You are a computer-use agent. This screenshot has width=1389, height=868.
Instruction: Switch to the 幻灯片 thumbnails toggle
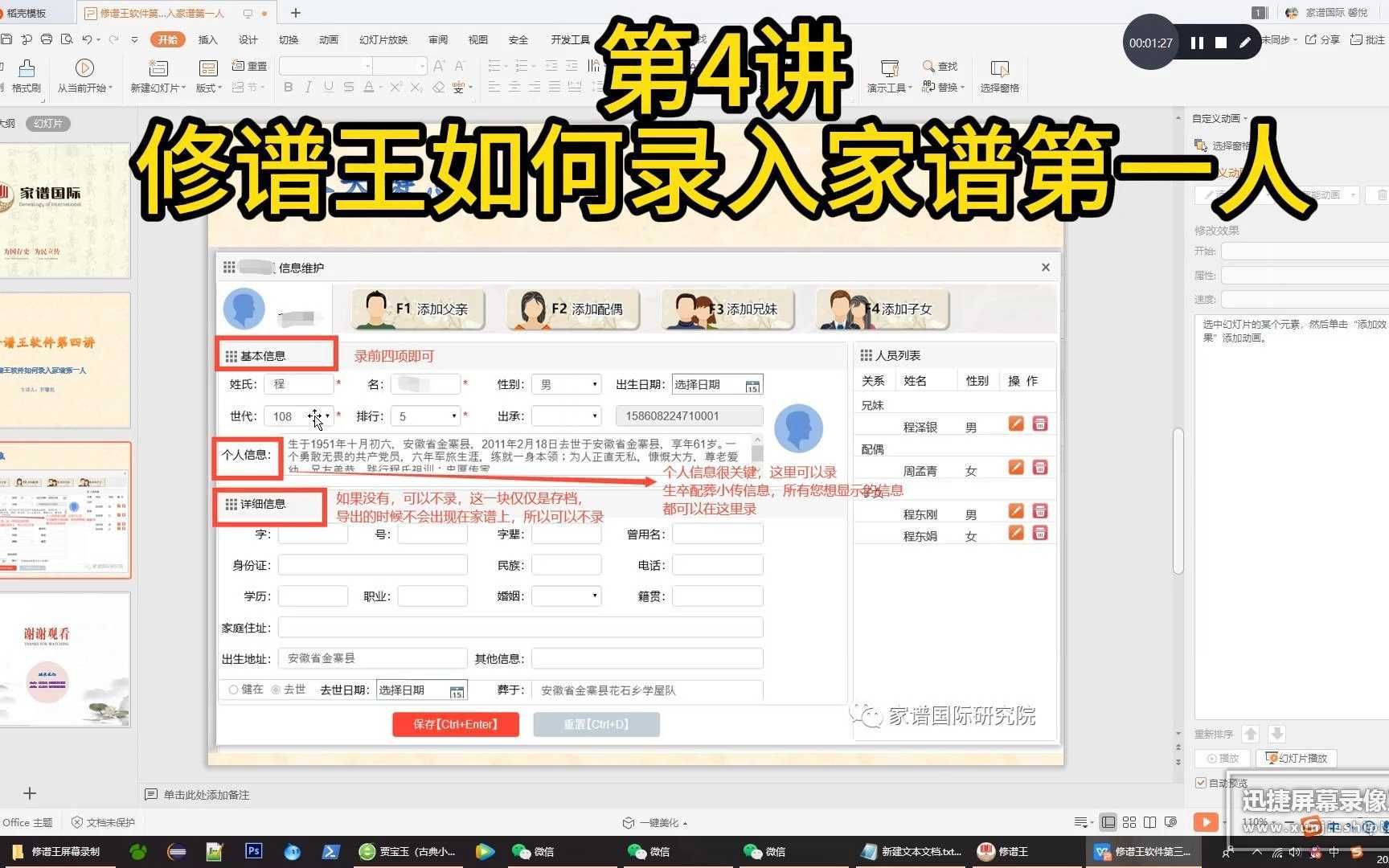coord(48,123)
